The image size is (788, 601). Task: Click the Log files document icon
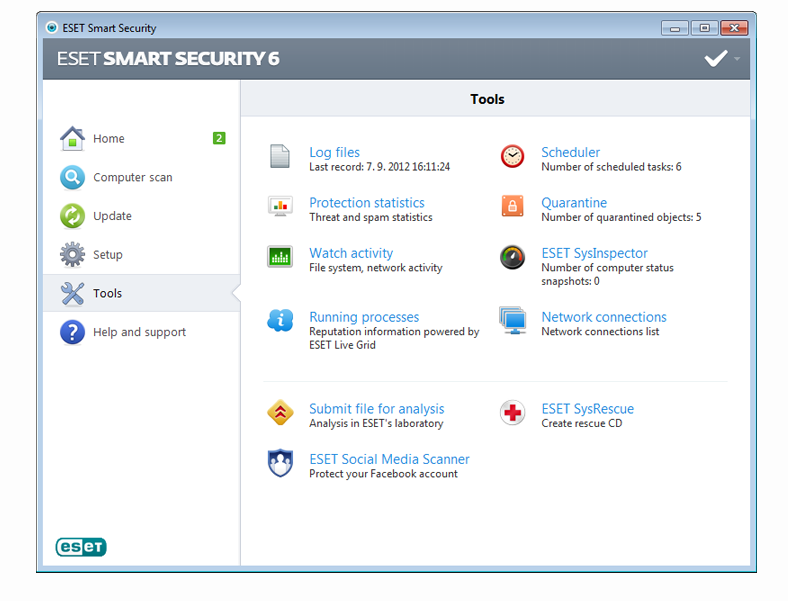[x=279, y=156]
